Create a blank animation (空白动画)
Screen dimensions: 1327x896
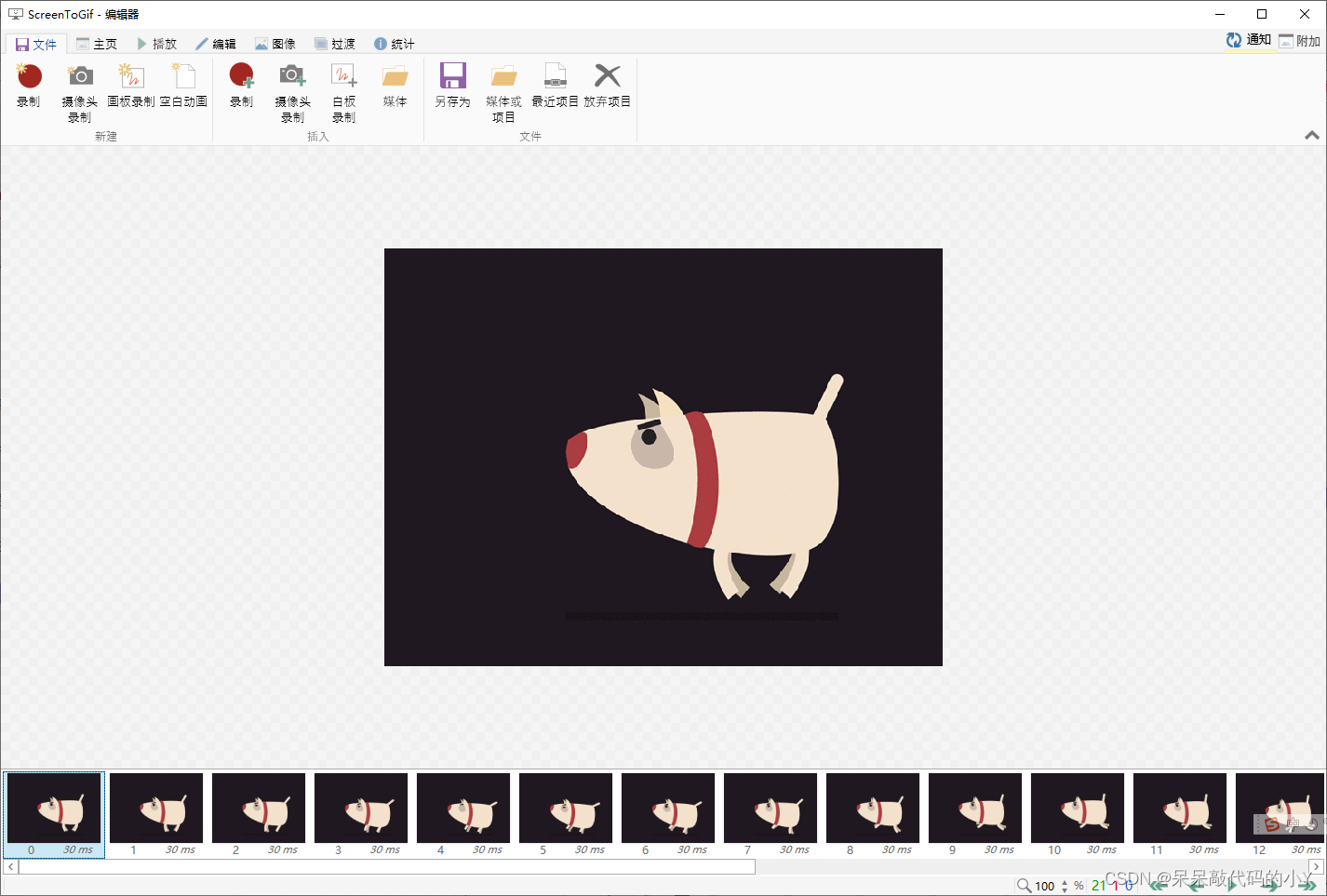183,87
